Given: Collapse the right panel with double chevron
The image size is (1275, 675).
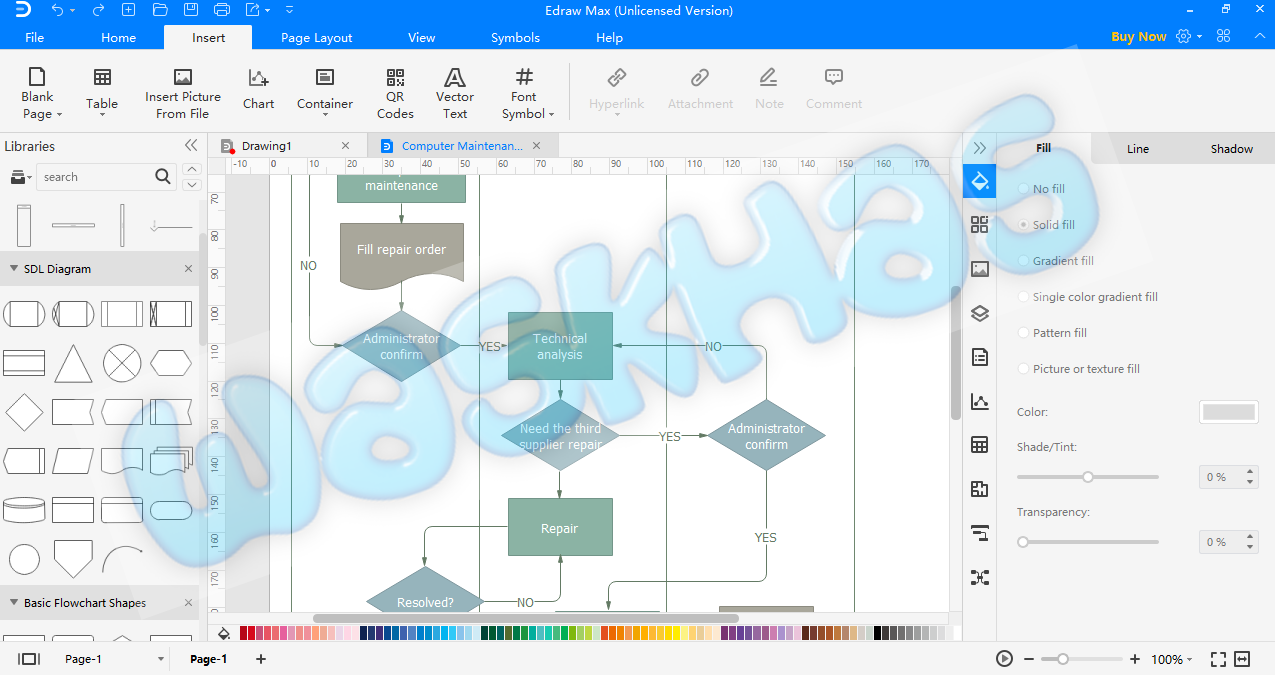Looking at the screenshot, I should click(979, 148).
